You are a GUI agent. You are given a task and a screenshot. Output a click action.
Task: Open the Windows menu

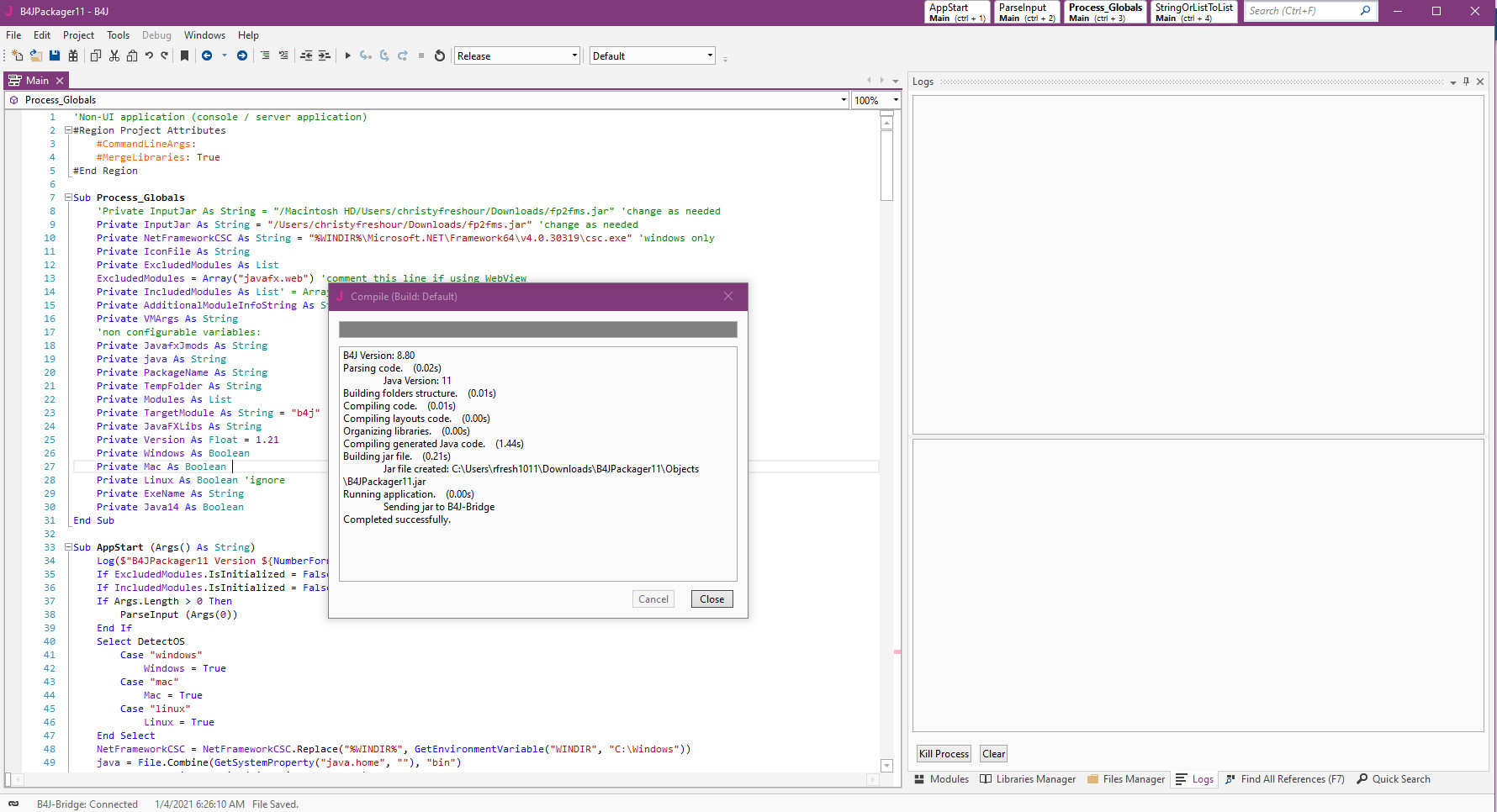coord(204,35)
